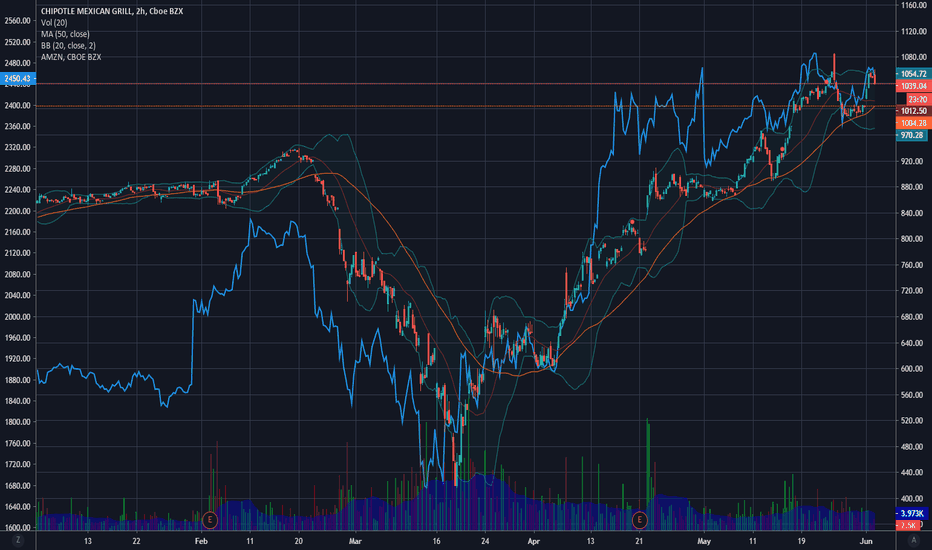This screenshot has width=932, height=550.
Task: Click the timezone Z button at the bottom left
Action: tap(18, 540)
